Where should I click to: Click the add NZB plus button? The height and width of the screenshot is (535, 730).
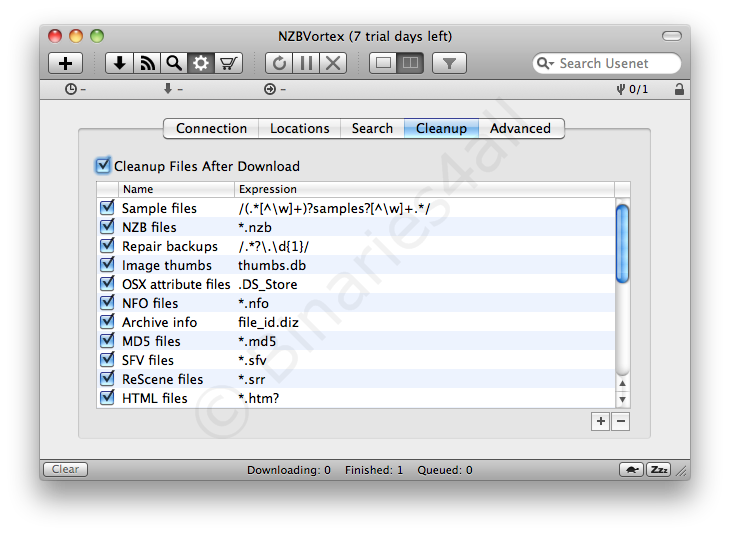(x=66, y=63)
